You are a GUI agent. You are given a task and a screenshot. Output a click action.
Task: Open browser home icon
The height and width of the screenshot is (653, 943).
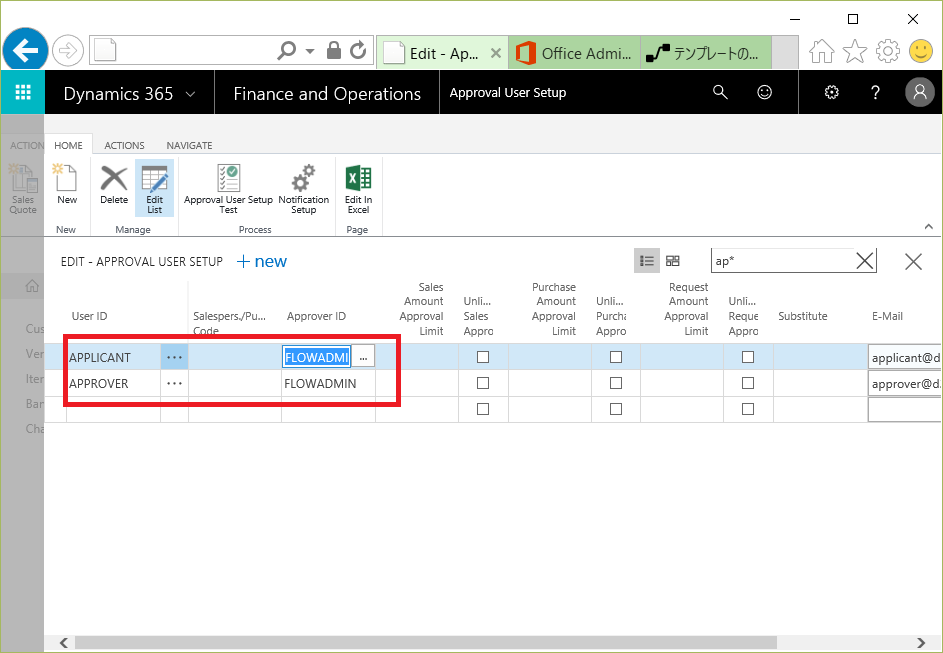[x=822, y=51]
